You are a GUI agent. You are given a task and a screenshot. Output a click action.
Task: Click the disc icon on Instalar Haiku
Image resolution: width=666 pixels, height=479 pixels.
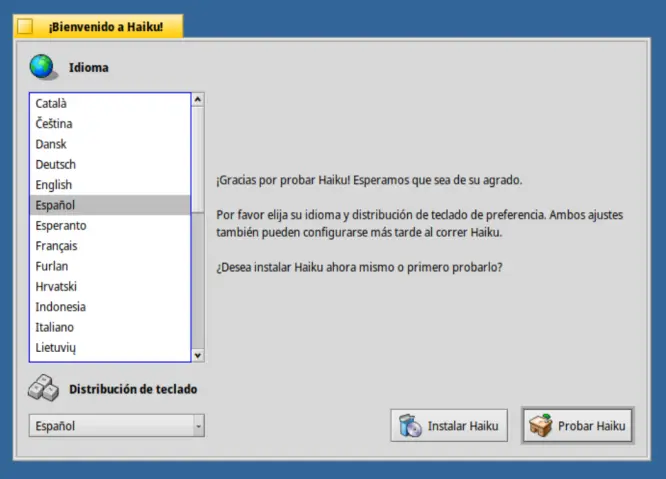[x=410, y=425]
